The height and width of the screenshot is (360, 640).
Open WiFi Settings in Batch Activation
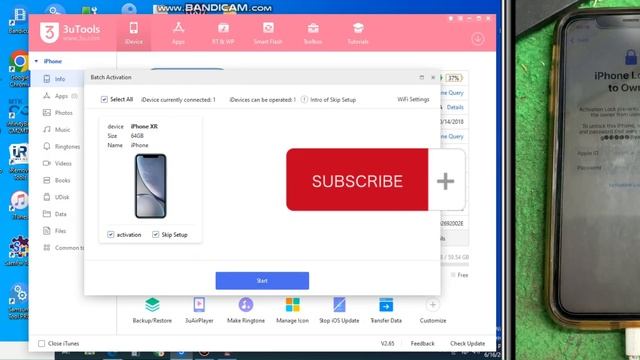click(x=413, y=100)
